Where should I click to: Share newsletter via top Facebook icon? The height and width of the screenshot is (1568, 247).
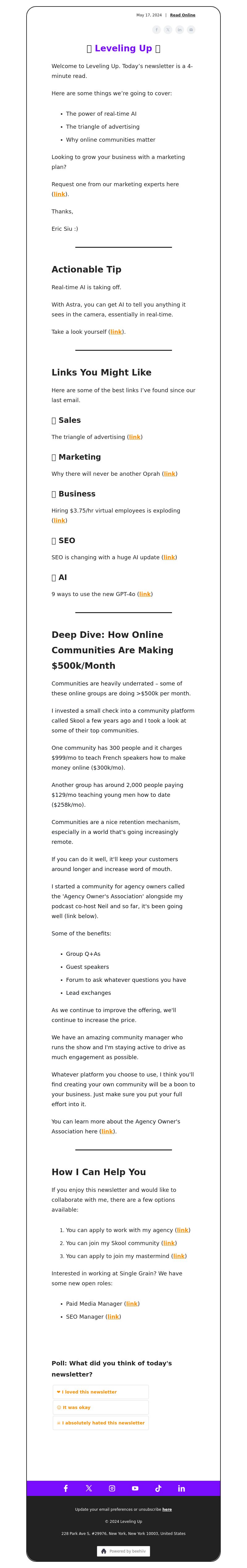pyautogui.click(x=157, y=30)
